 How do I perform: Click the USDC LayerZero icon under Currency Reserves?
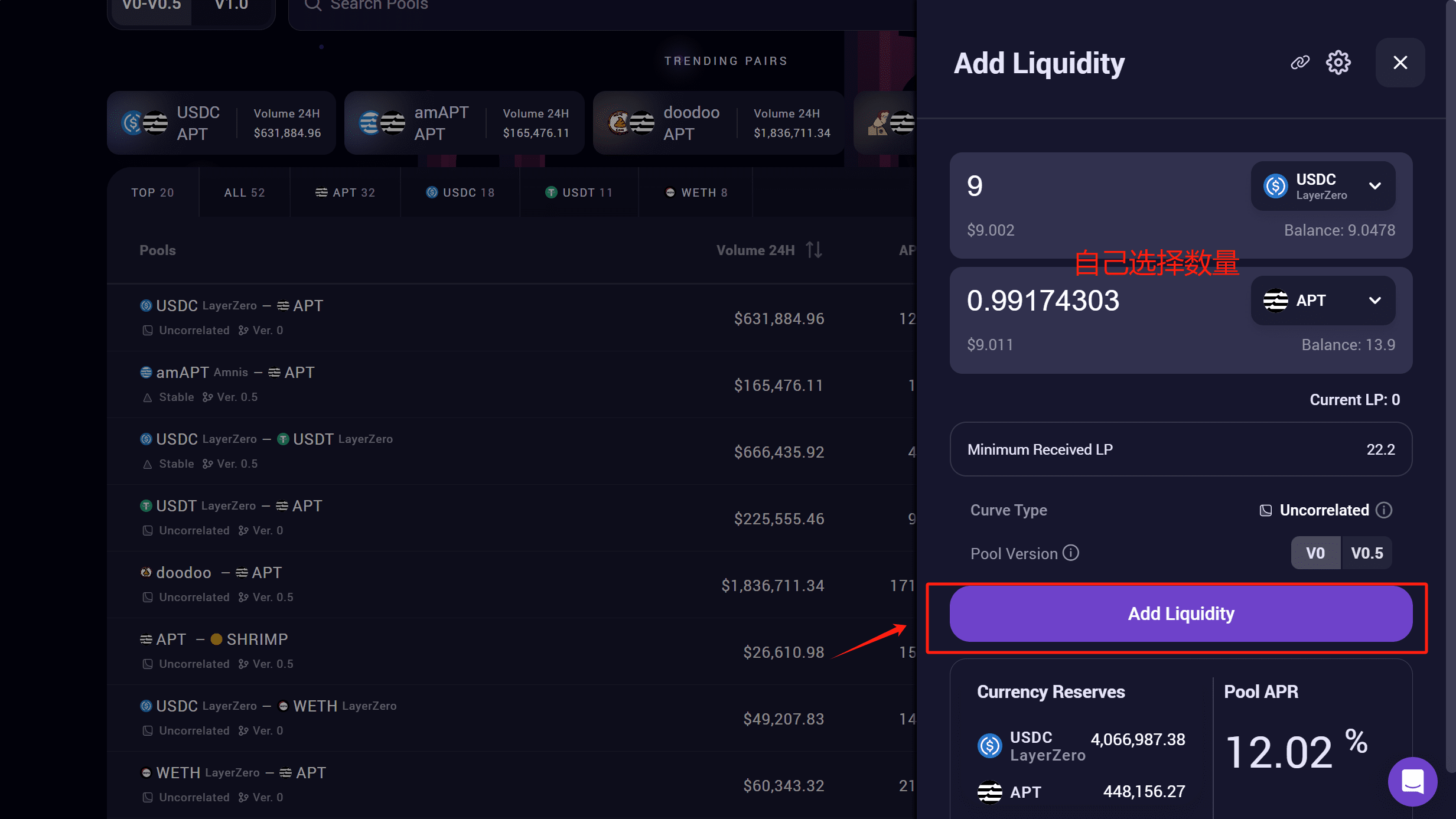989,745
